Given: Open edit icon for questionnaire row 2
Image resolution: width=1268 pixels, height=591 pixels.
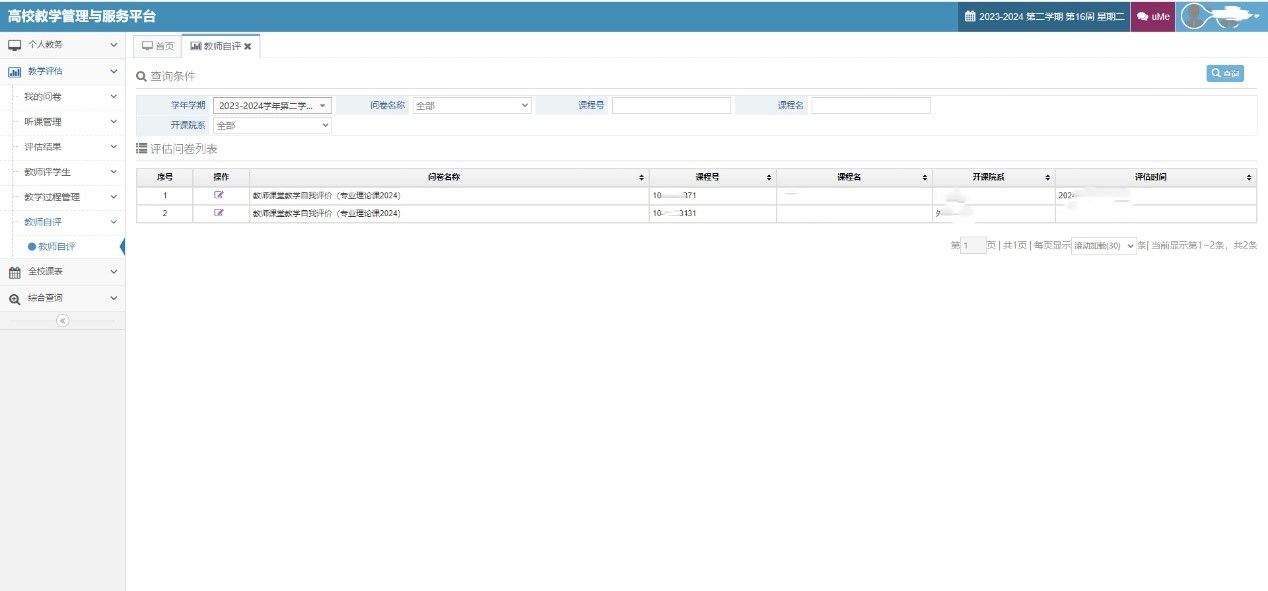Looking at the screenshot, I should 219,213.
